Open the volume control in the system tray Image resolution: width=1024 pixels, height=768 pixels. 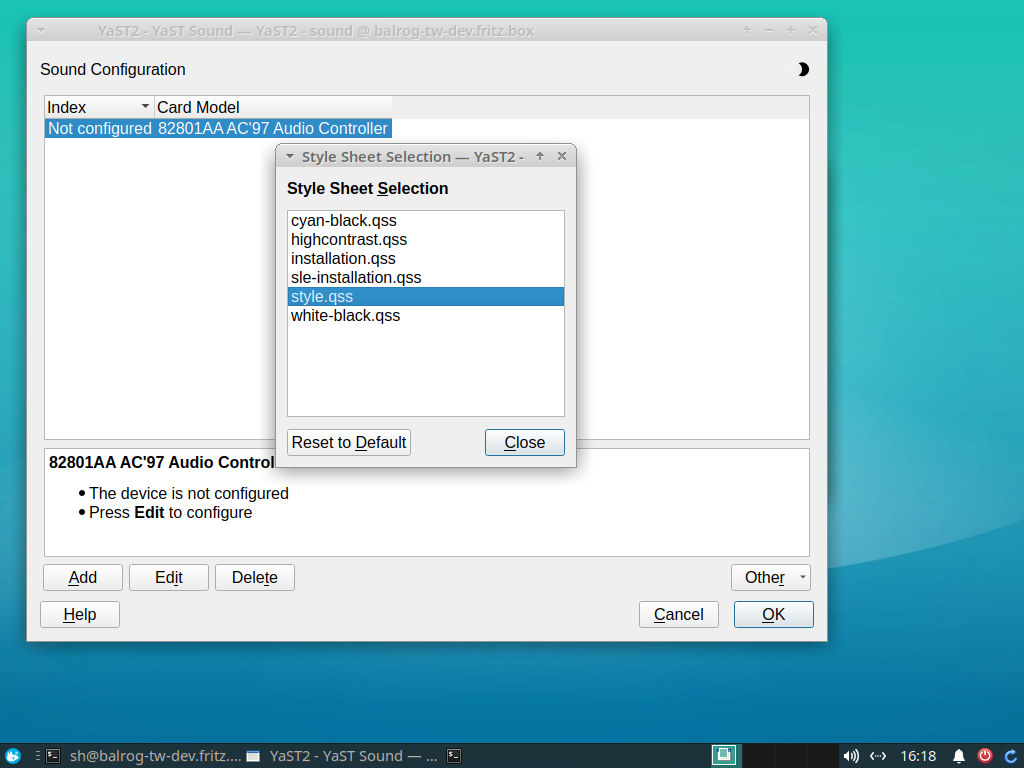click(850, 756)
